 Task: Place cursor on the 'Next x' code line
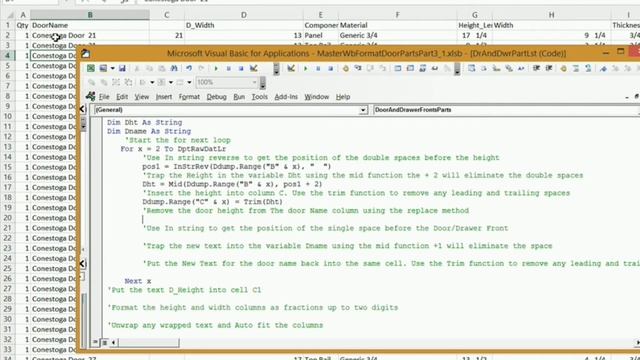(x=138, y=281)
